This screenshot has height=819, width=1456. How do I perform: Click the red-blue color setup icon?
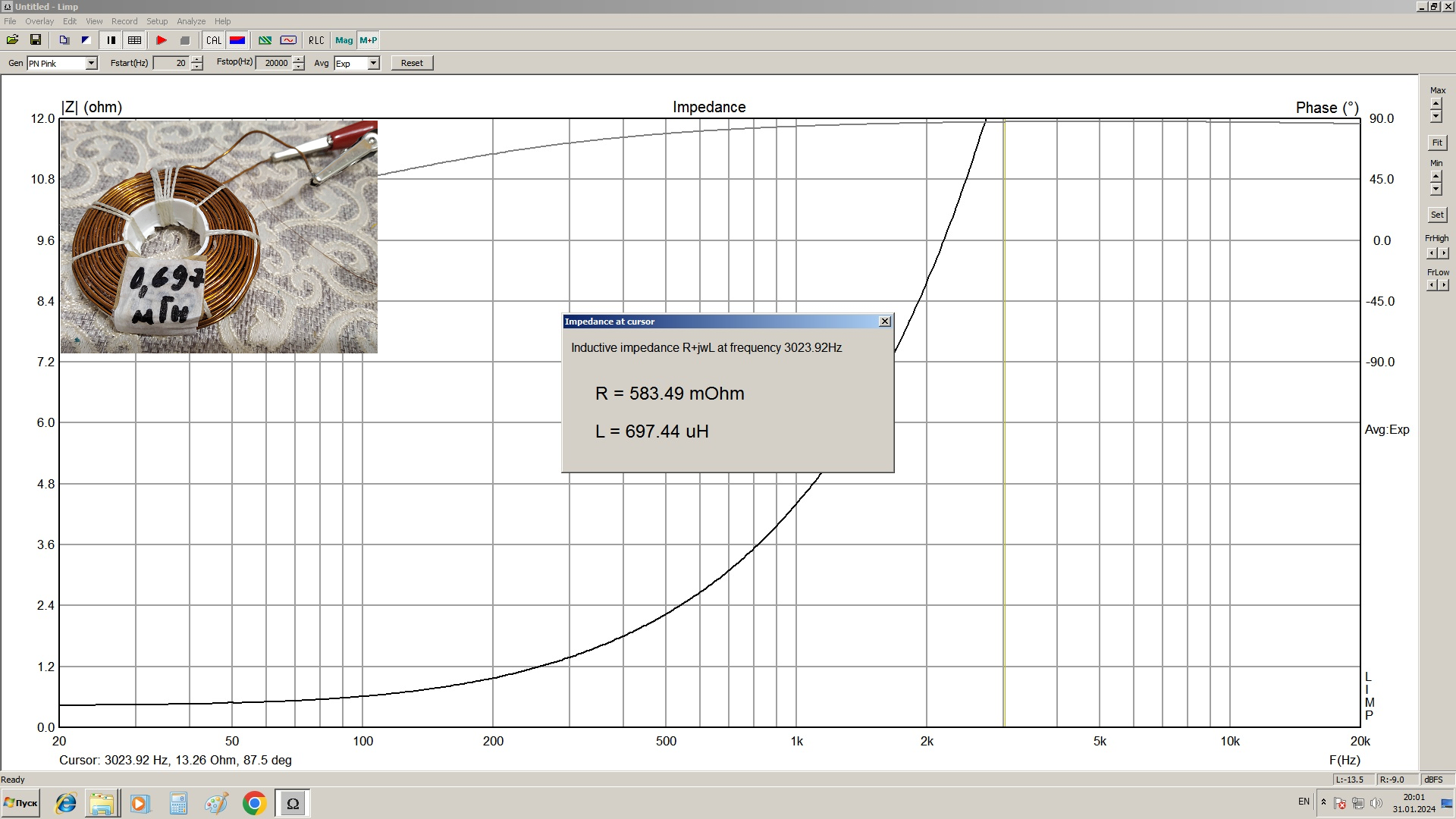[x=237, y=40]
